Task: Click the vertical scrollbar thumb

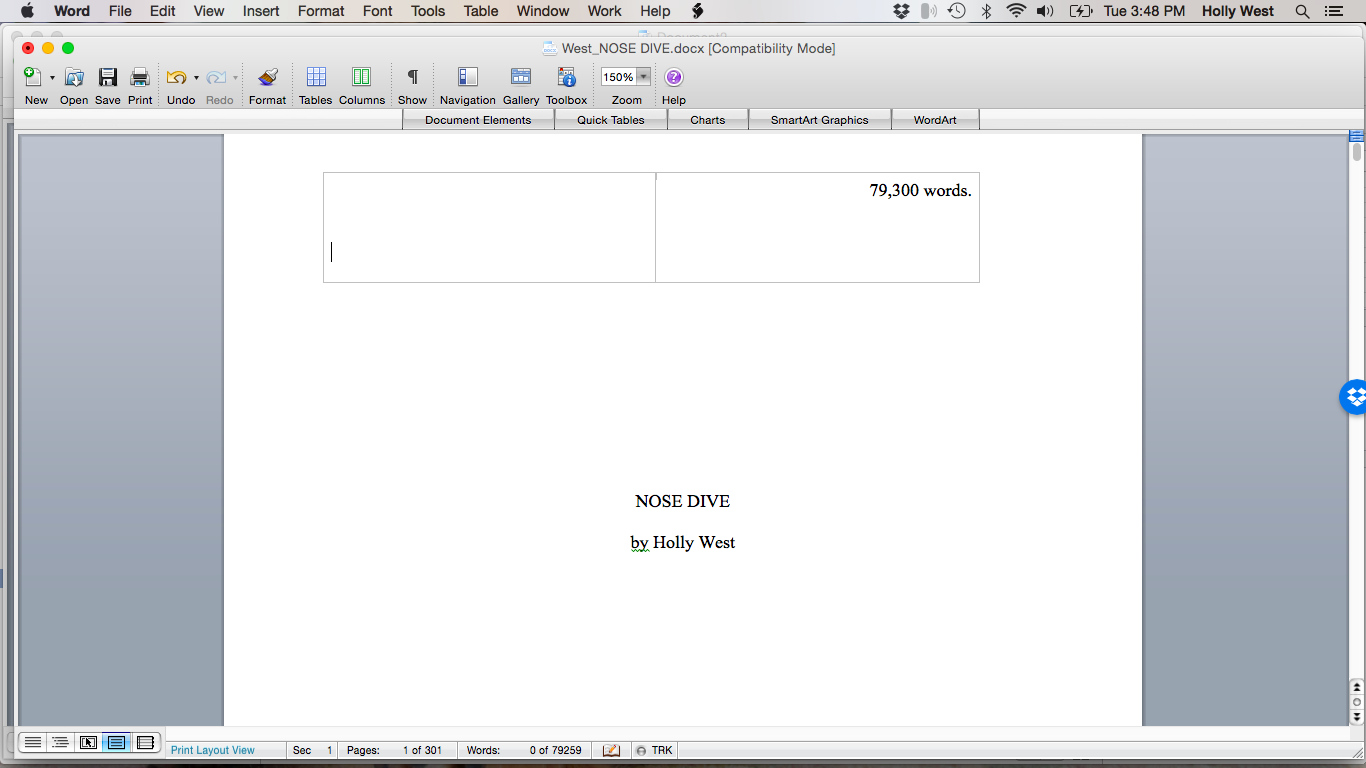Action: pos(1357,153)
